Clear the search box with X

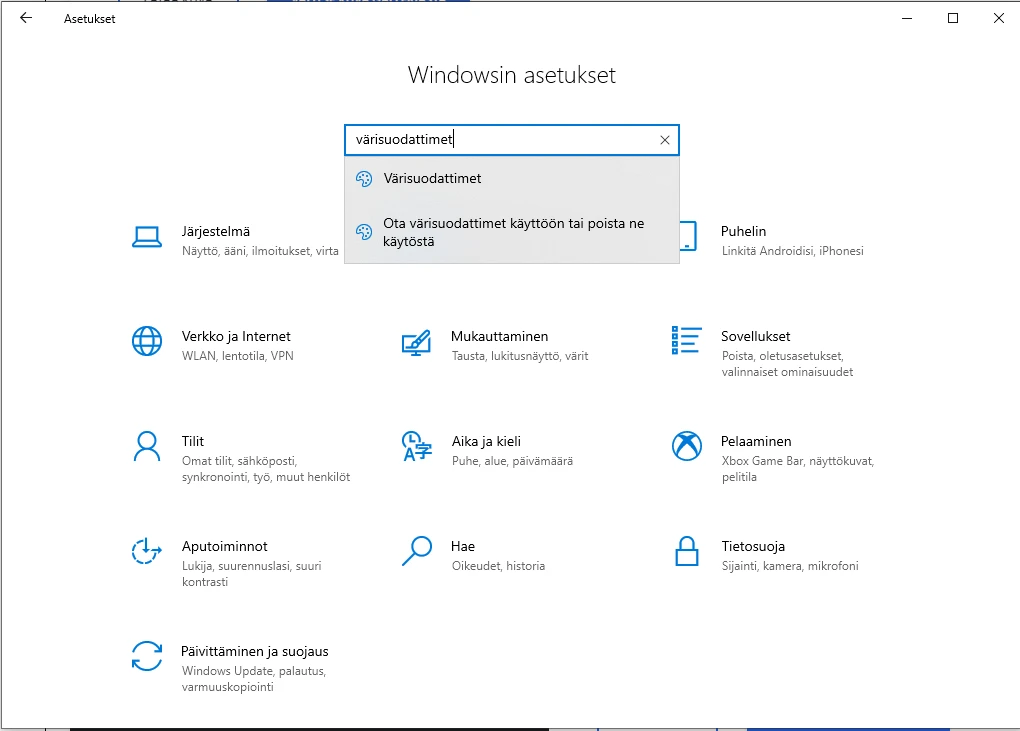[x=665, y=140]
